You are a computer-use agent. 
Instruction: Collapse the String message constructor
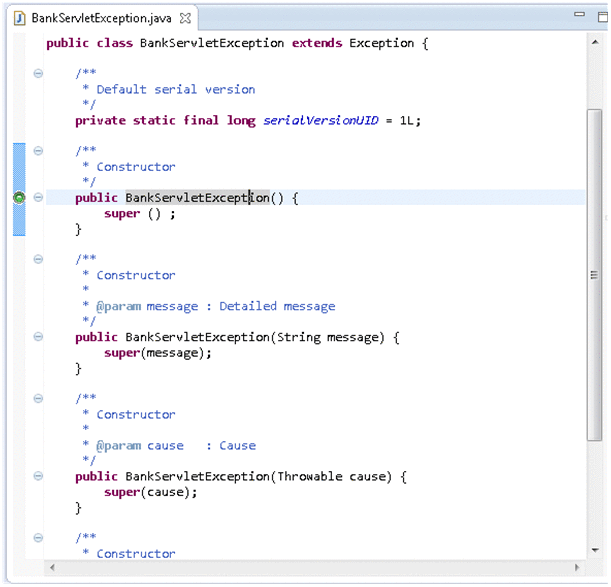[38, 336]
